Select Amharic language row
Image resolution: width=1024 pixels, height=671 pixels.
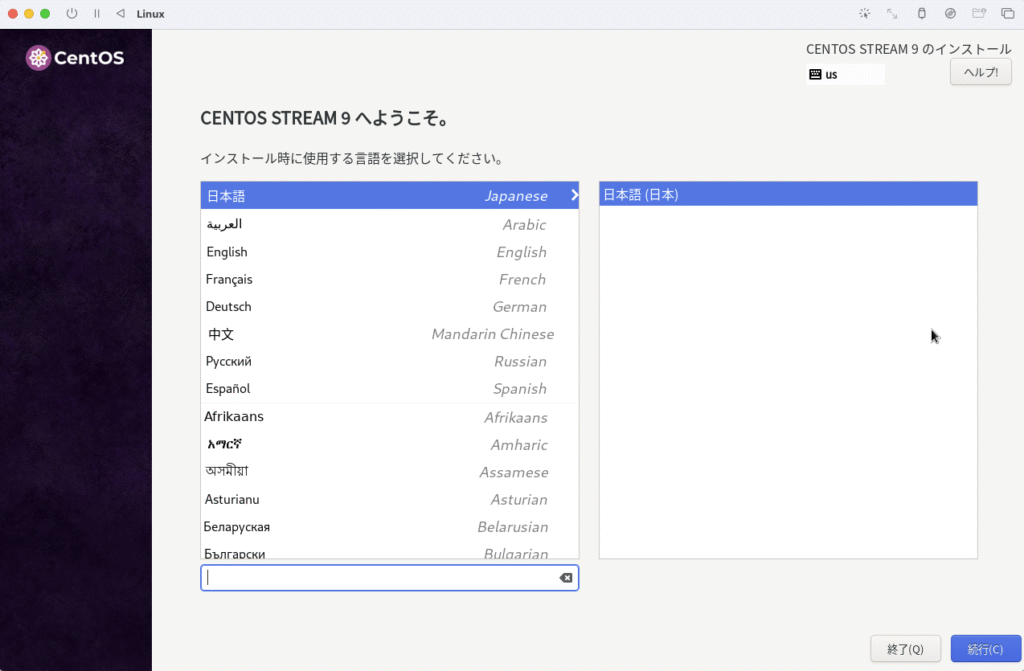[389, 444]
